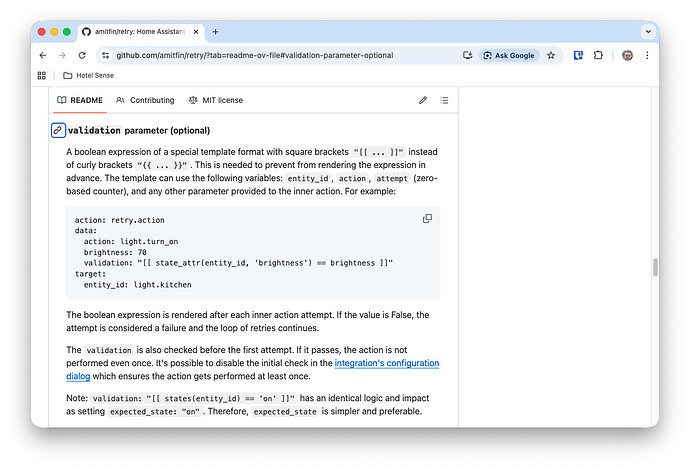Copy the YAML code block contents
Viewport: 690px width, 467px height.
427,218
